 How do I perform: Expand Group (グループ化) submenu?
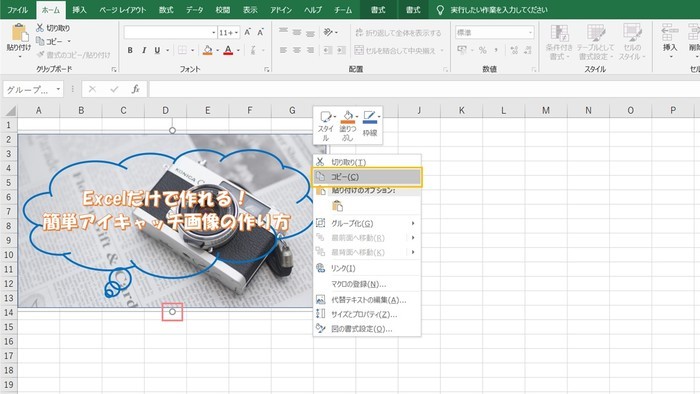pos(367,223)
